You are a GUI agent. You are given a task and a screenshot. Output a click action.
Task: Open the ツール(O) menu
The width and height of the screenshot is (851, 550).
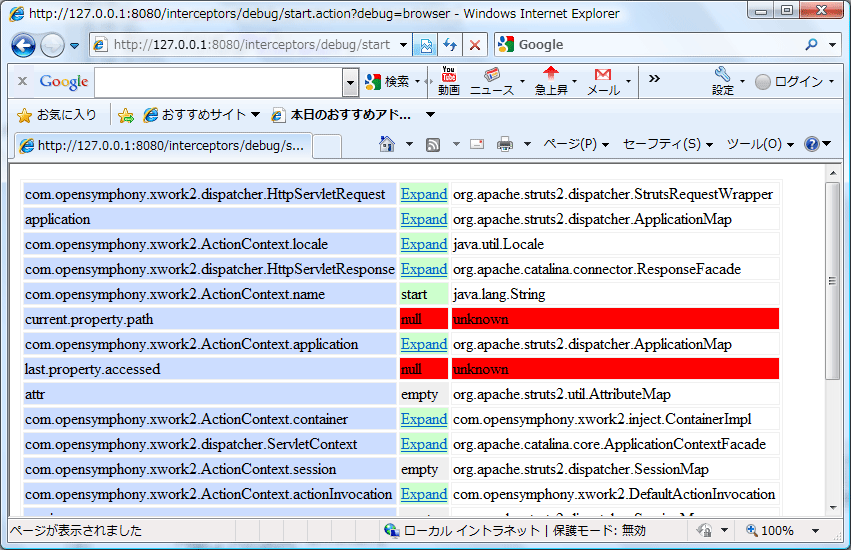point(760,144)
